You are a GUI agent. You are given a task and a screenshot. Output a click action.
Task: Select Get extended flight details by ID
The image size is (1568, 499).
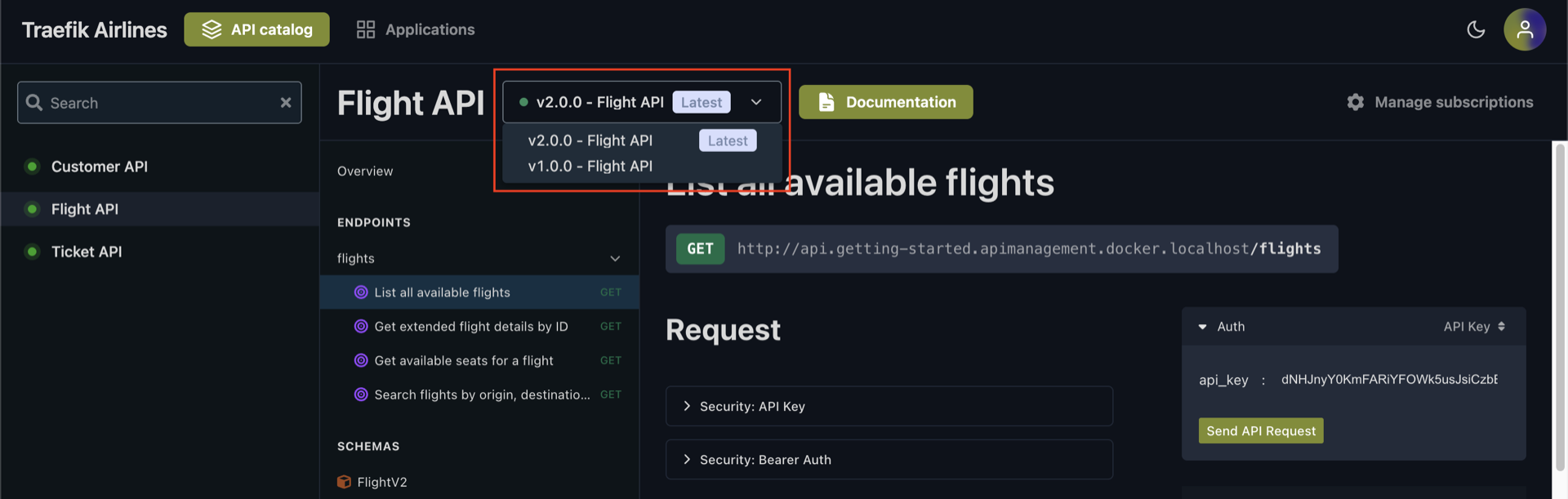(479, 327)
